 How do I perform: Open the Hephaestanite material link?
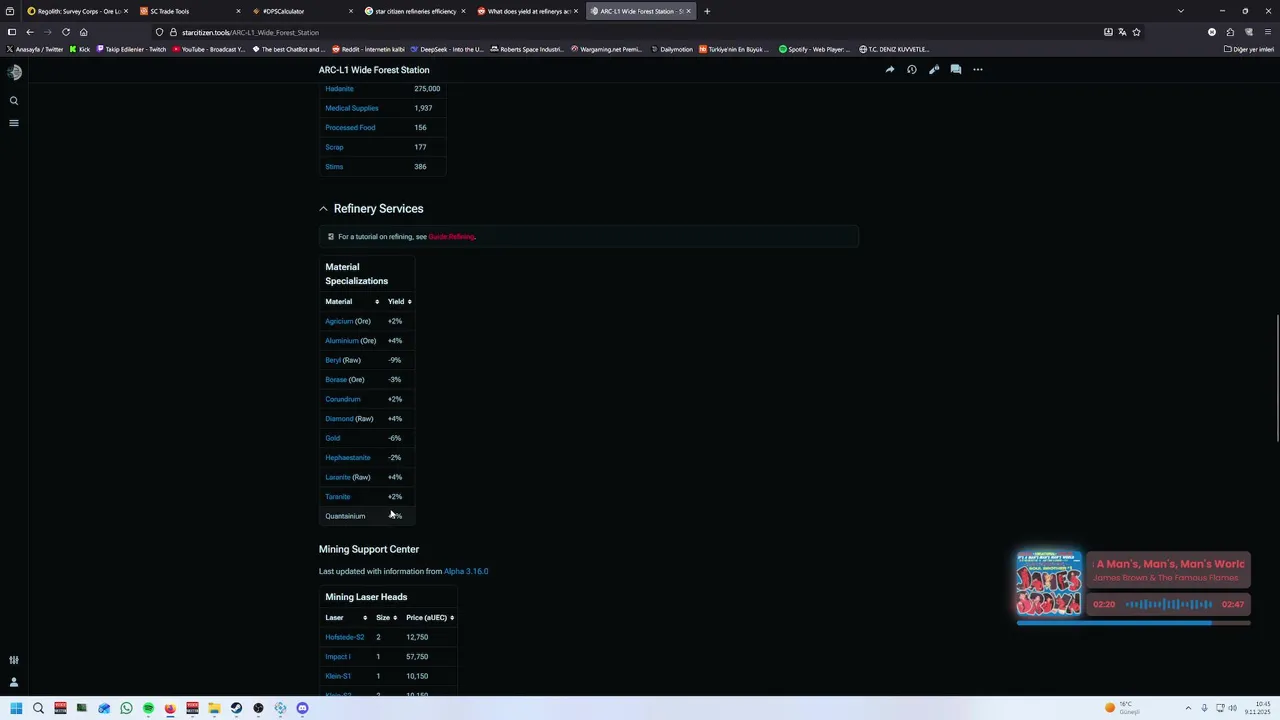348,458
